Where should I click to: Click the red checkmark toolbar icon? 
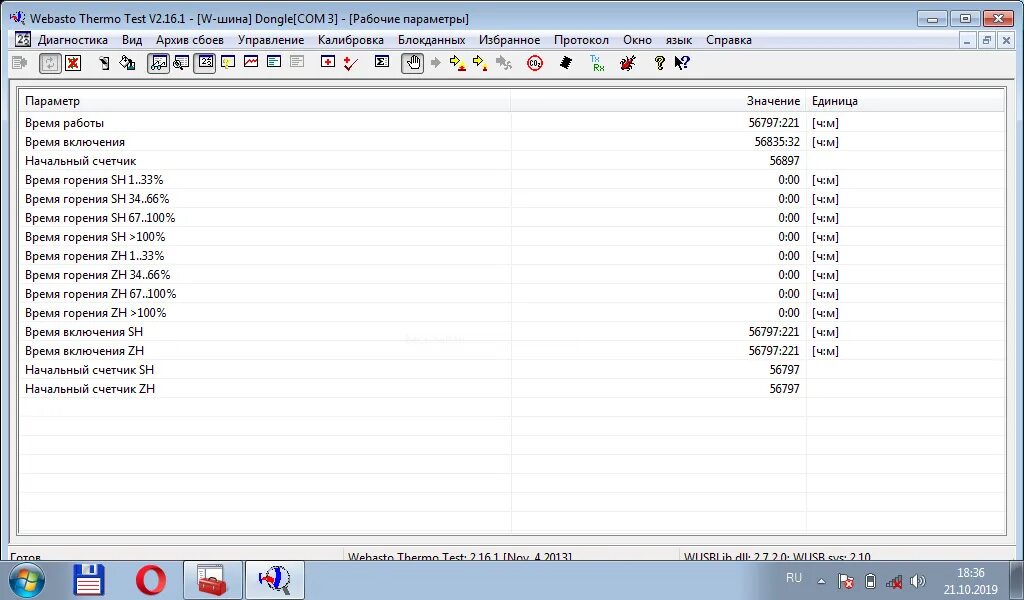[x=351, y=63]
